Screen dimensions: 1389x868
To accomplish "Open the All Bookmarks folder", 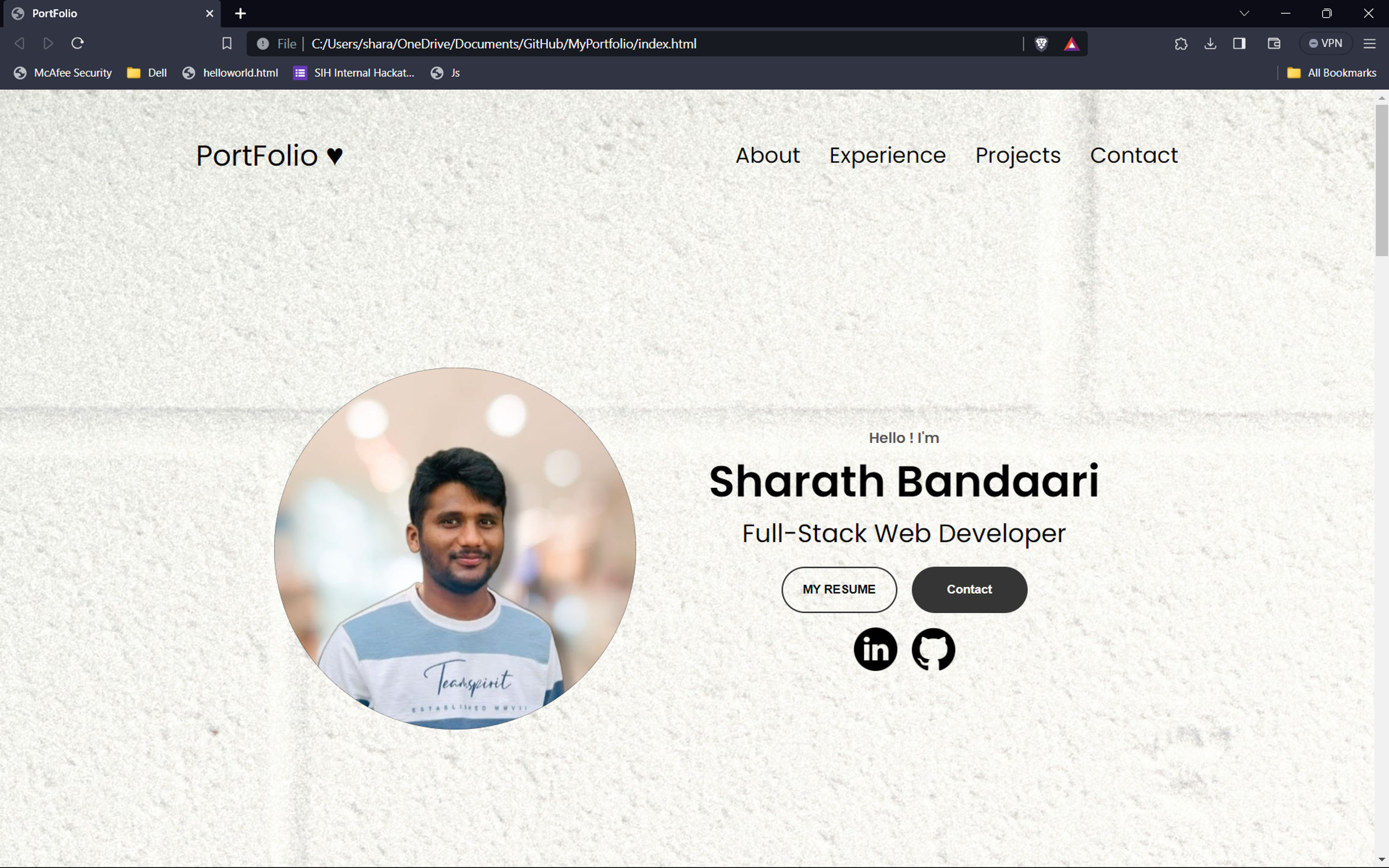I will pyautogui.click(x=1332, y=73).
